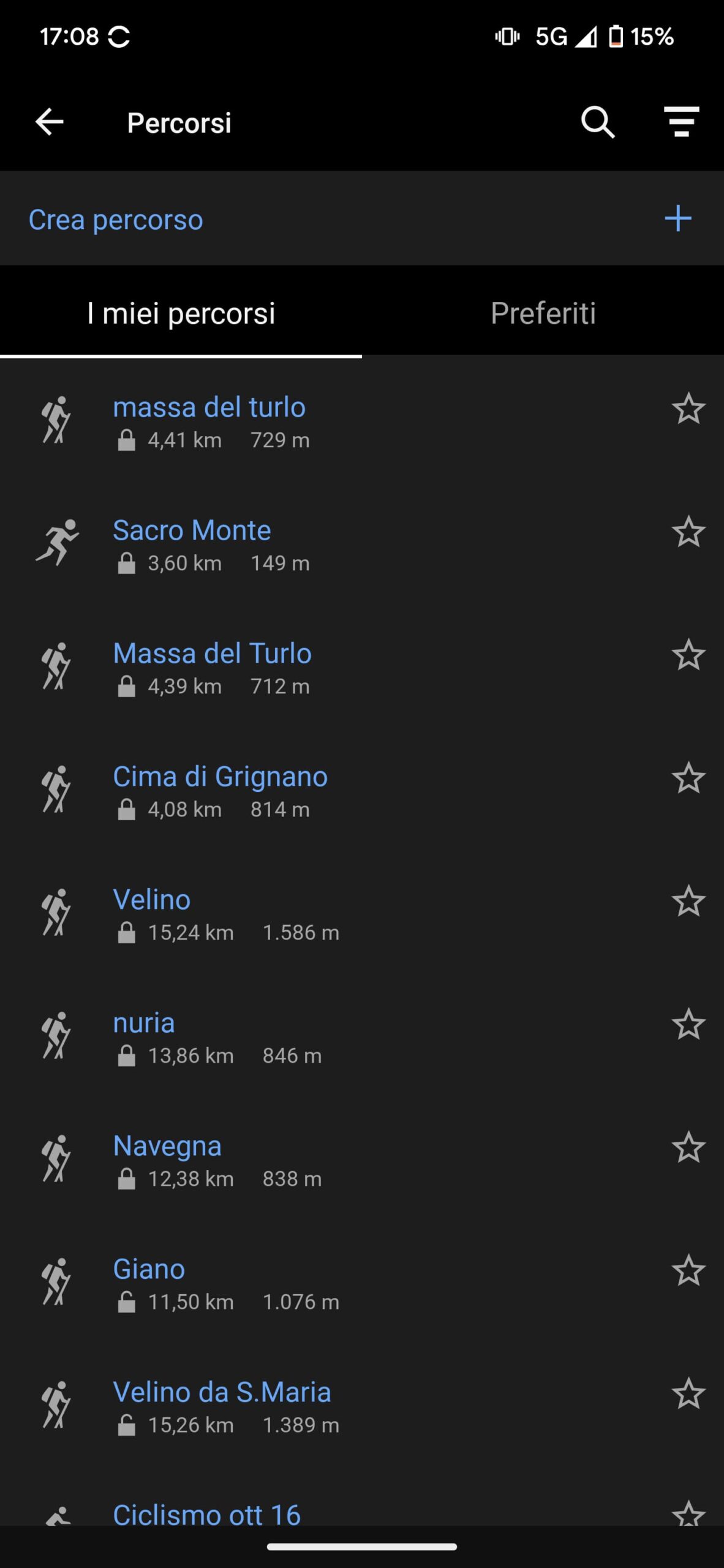Favorite the massa del turlo course star
The width and height of the screenshot is (724, 1568).
coord(688,409)
